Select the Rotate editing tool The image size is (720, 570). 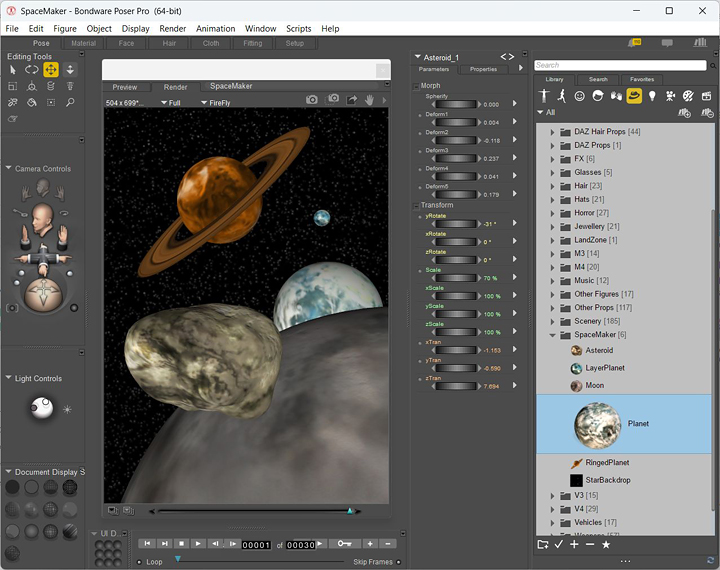(x=31, y=70)
